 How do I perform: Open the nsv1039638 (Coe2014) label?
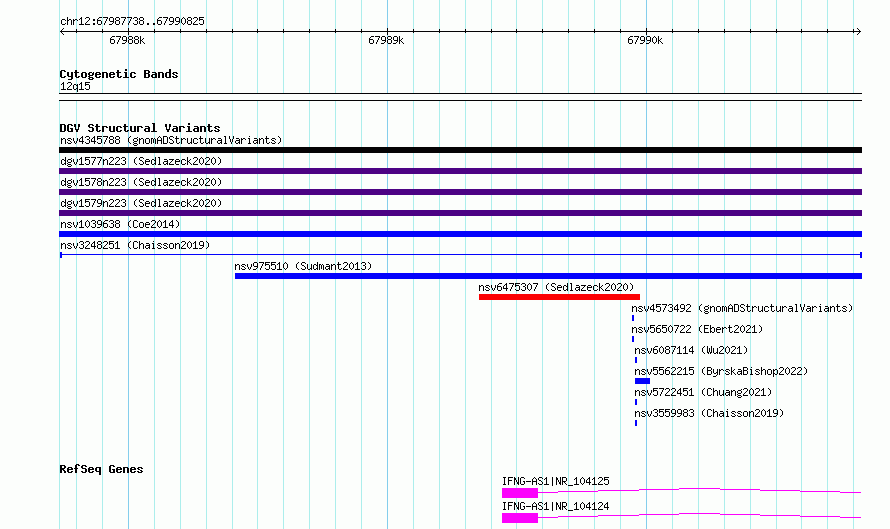point(120,224)
